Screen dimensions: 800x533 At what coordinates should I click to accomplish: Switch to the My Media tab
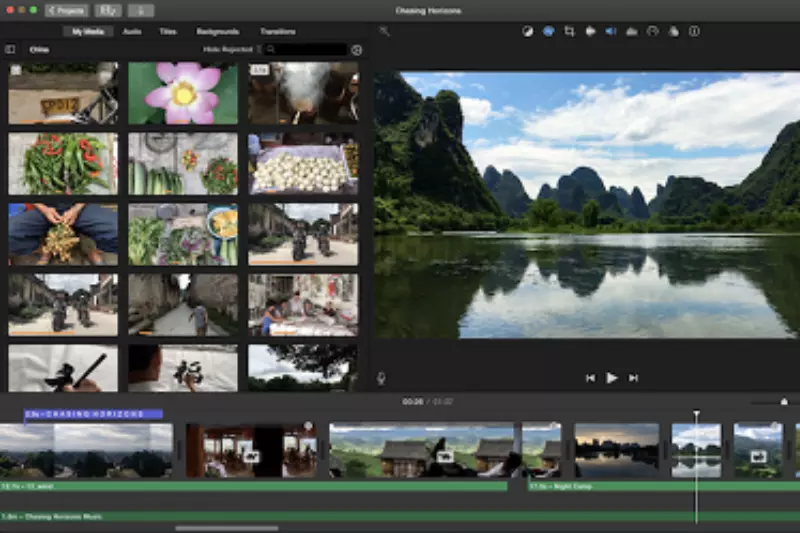[x=88, y=32]
